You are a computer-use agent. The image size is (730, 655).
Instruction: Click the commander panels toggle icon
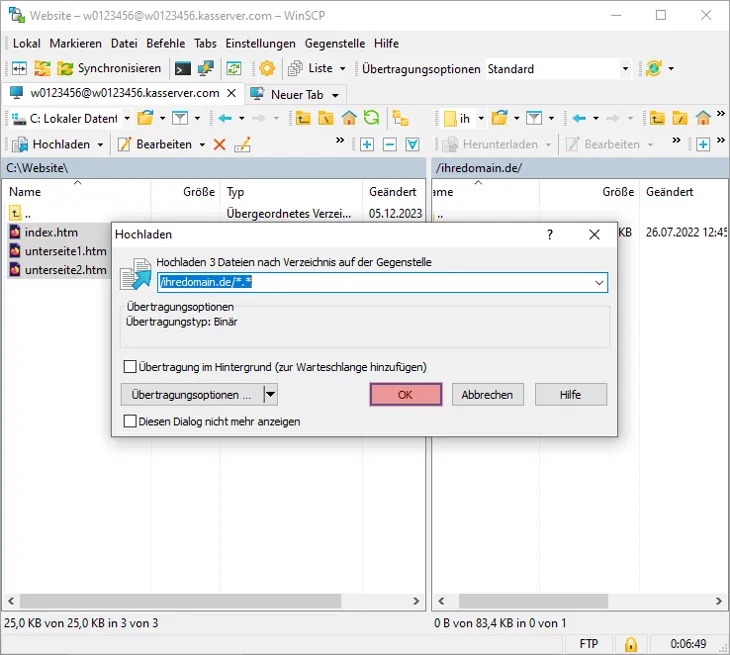tap(19, 68)
